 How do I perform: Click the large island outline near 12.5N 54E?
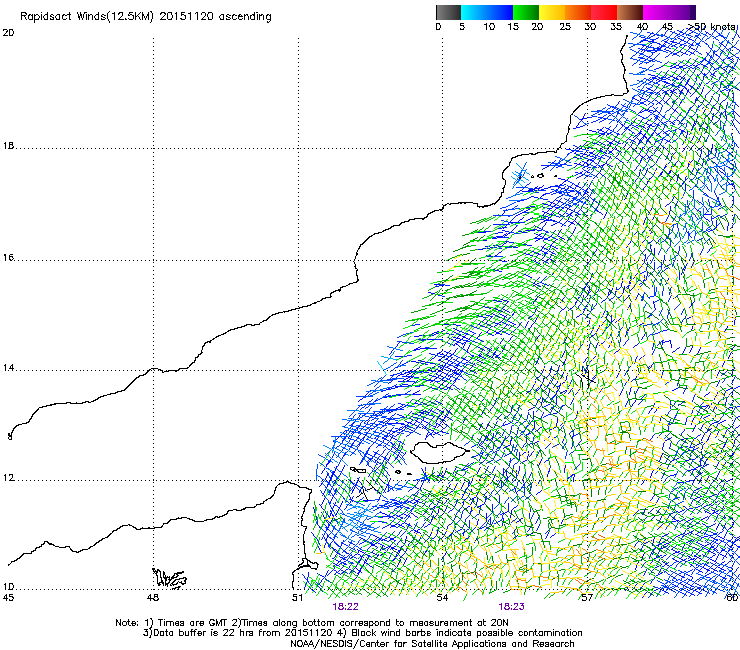[440, 453]
